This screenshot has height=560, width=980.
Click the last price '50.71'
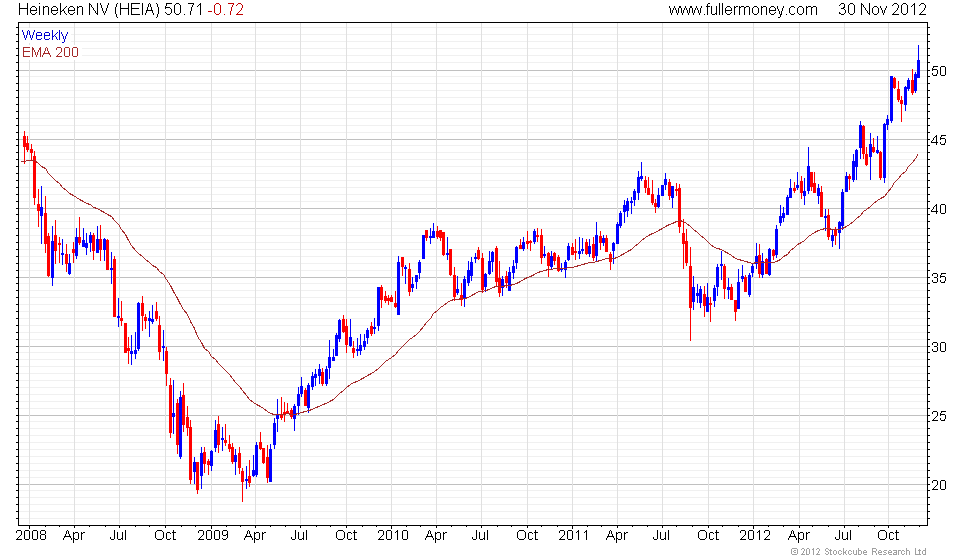tap(183, 9)
